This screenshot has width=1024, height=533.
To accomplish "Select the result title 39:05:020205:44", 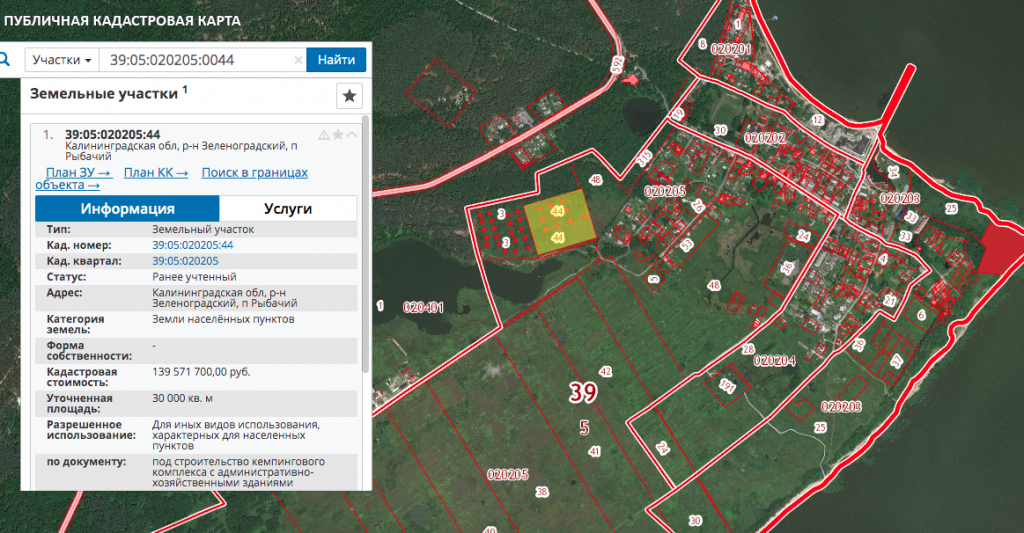I will click(x=112, y=135).
